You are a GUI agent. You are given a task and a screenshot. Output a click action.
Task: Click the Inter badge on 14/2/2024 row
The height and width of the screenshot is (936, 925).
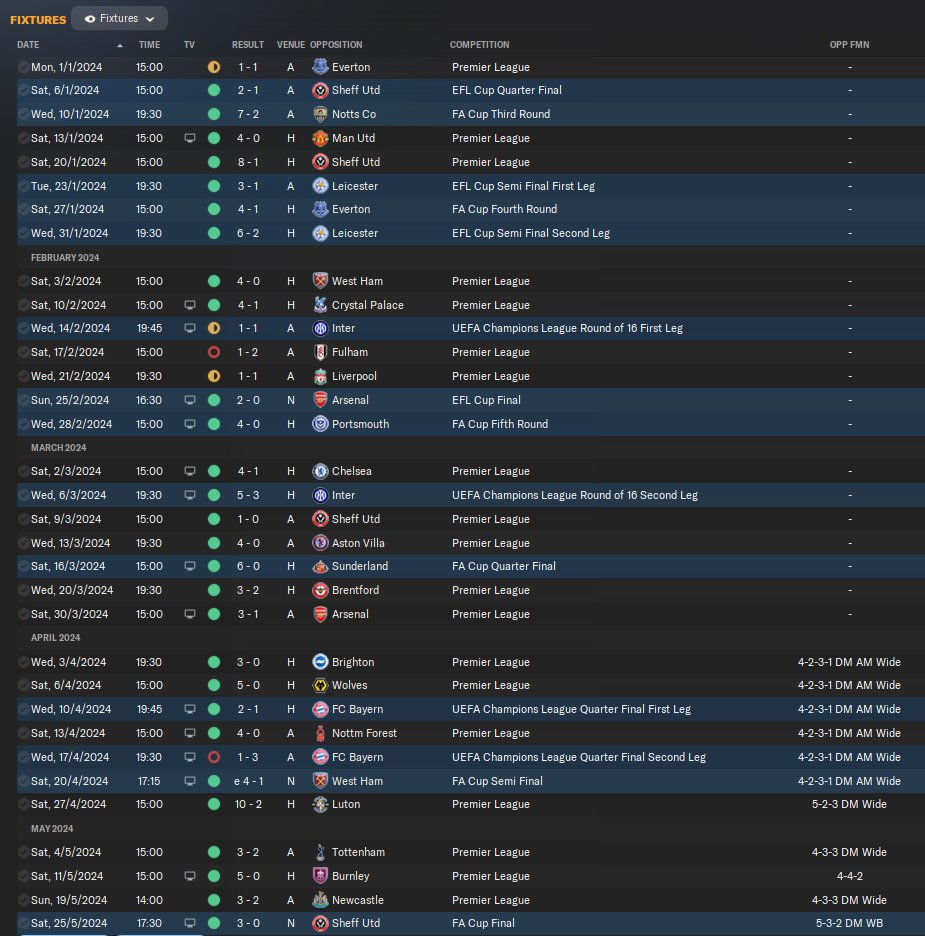coord(320,328)
